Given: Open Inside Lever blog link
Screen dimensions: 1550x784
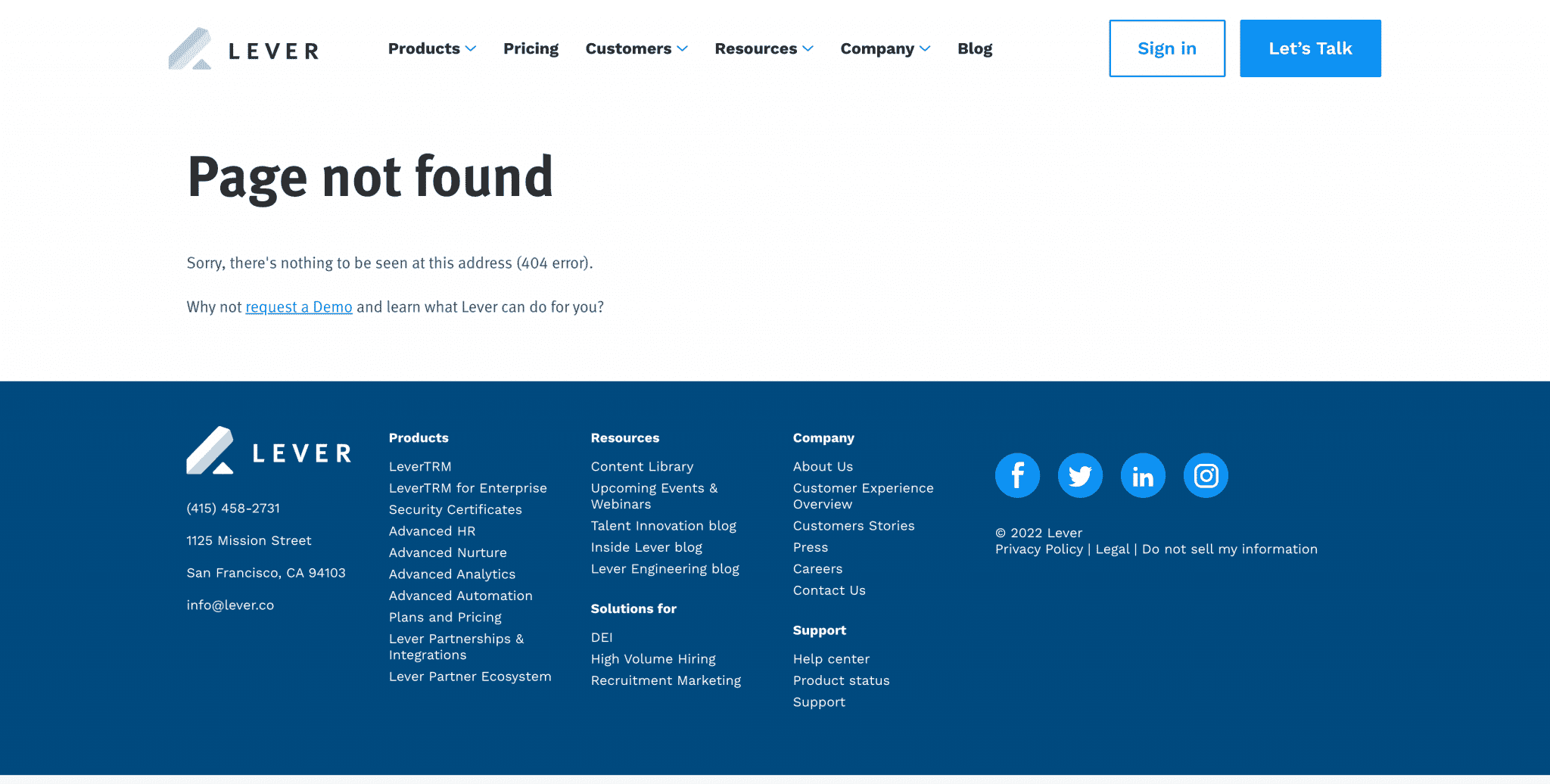Looking at the screenshot, I should (x=646, y=547).
